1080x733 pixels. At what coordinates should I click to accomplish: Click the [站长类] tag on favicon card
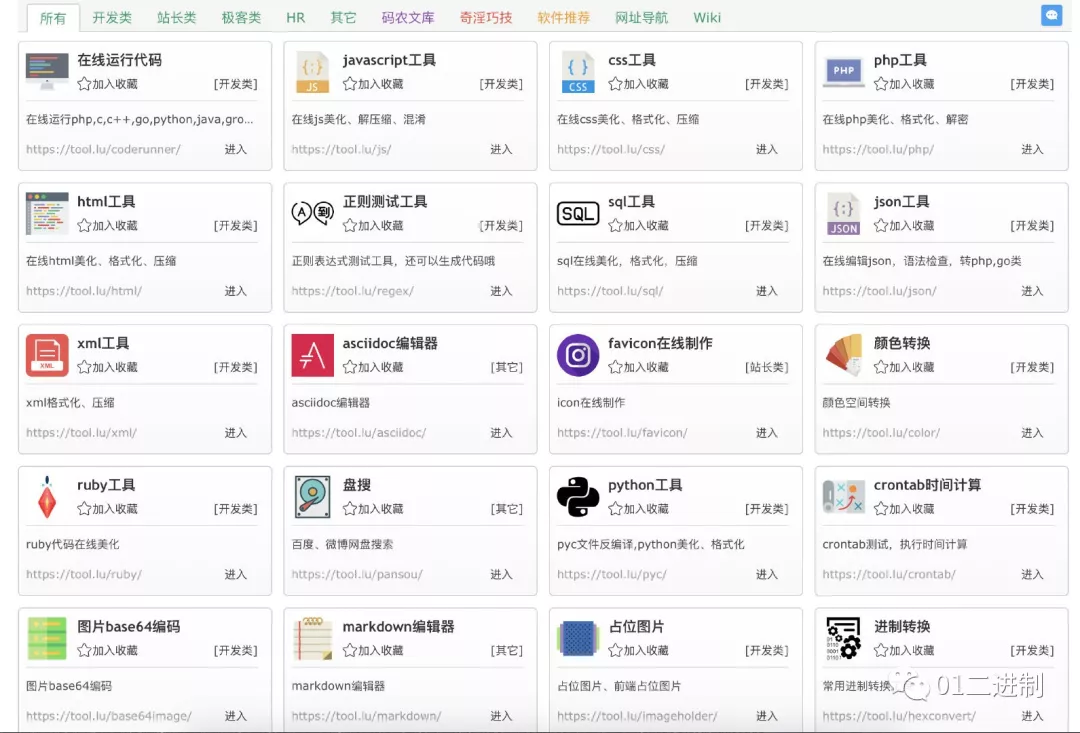click(767, 367)
